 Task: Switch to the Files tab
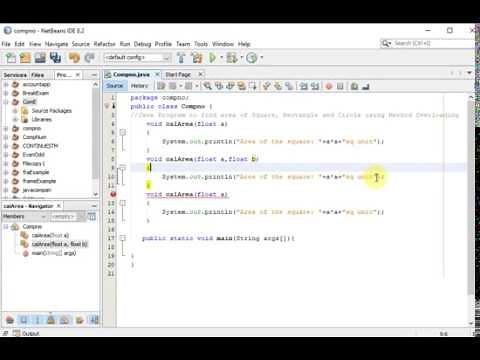click(37, 75)
